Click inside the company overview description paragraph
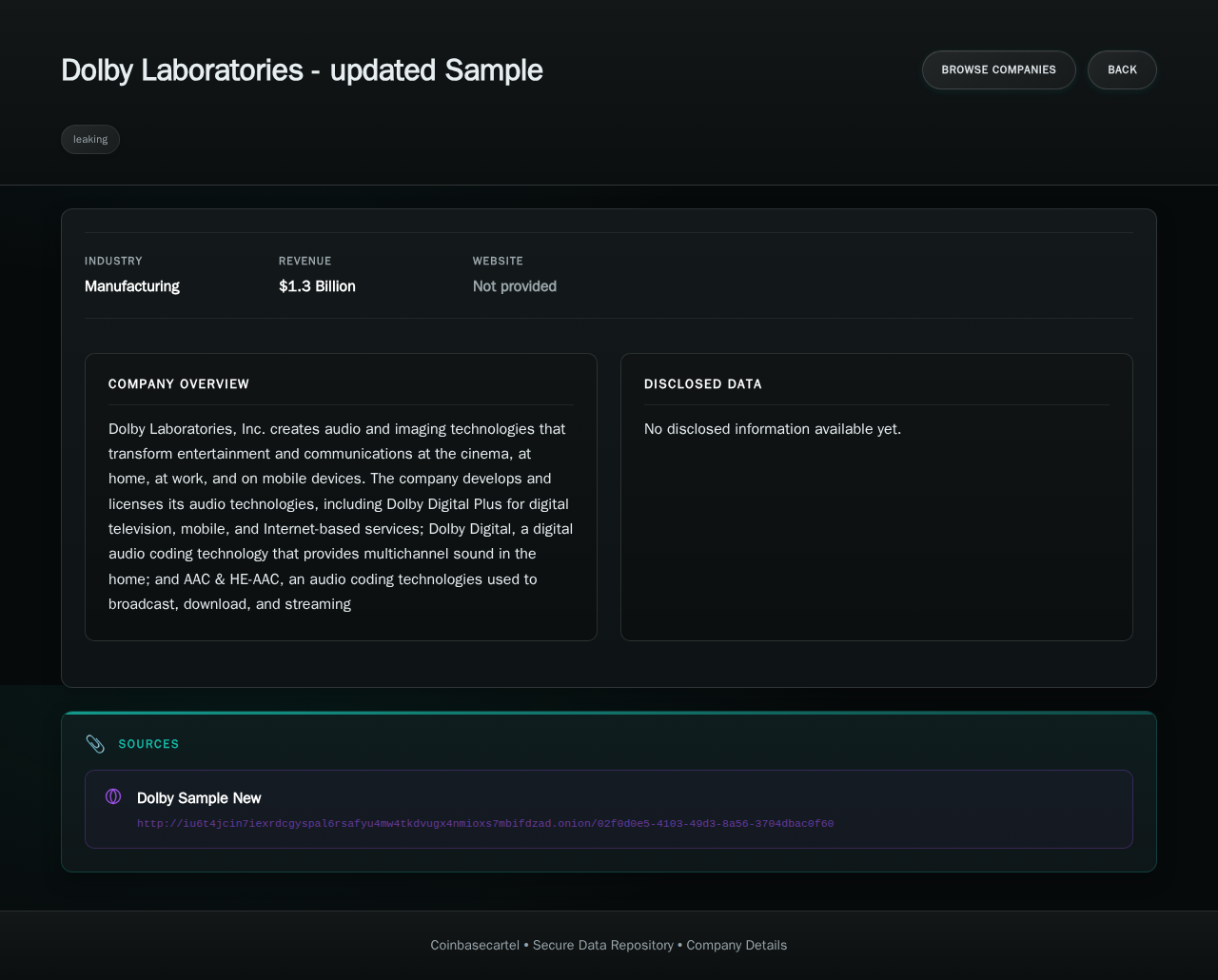The height and width of the screenshot is (980, 1218). (x=341, y=517)
